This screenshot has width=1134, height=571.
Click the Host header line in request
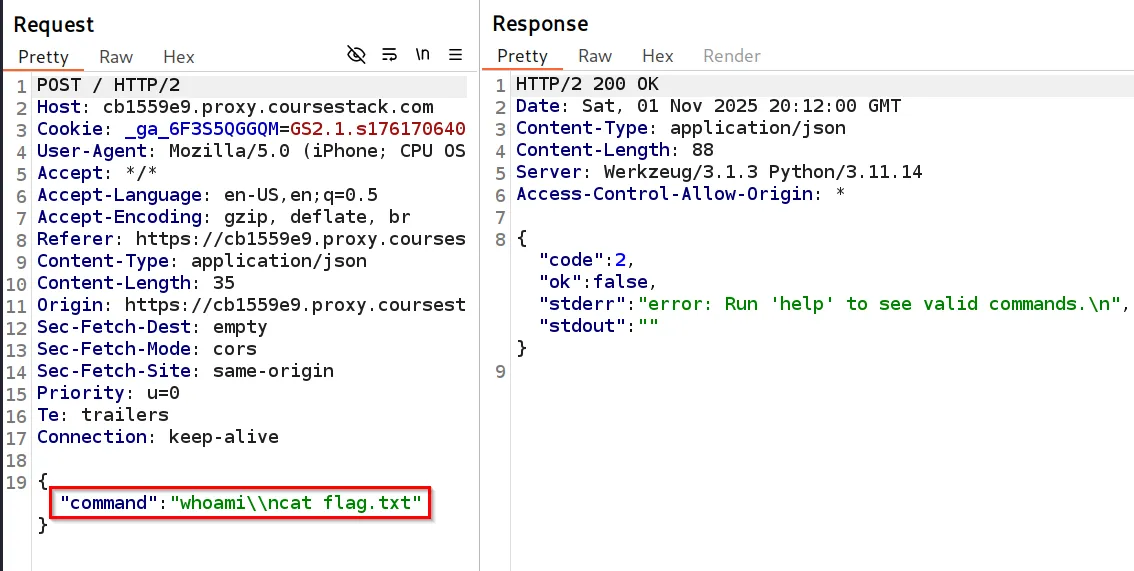click(235, 107)
